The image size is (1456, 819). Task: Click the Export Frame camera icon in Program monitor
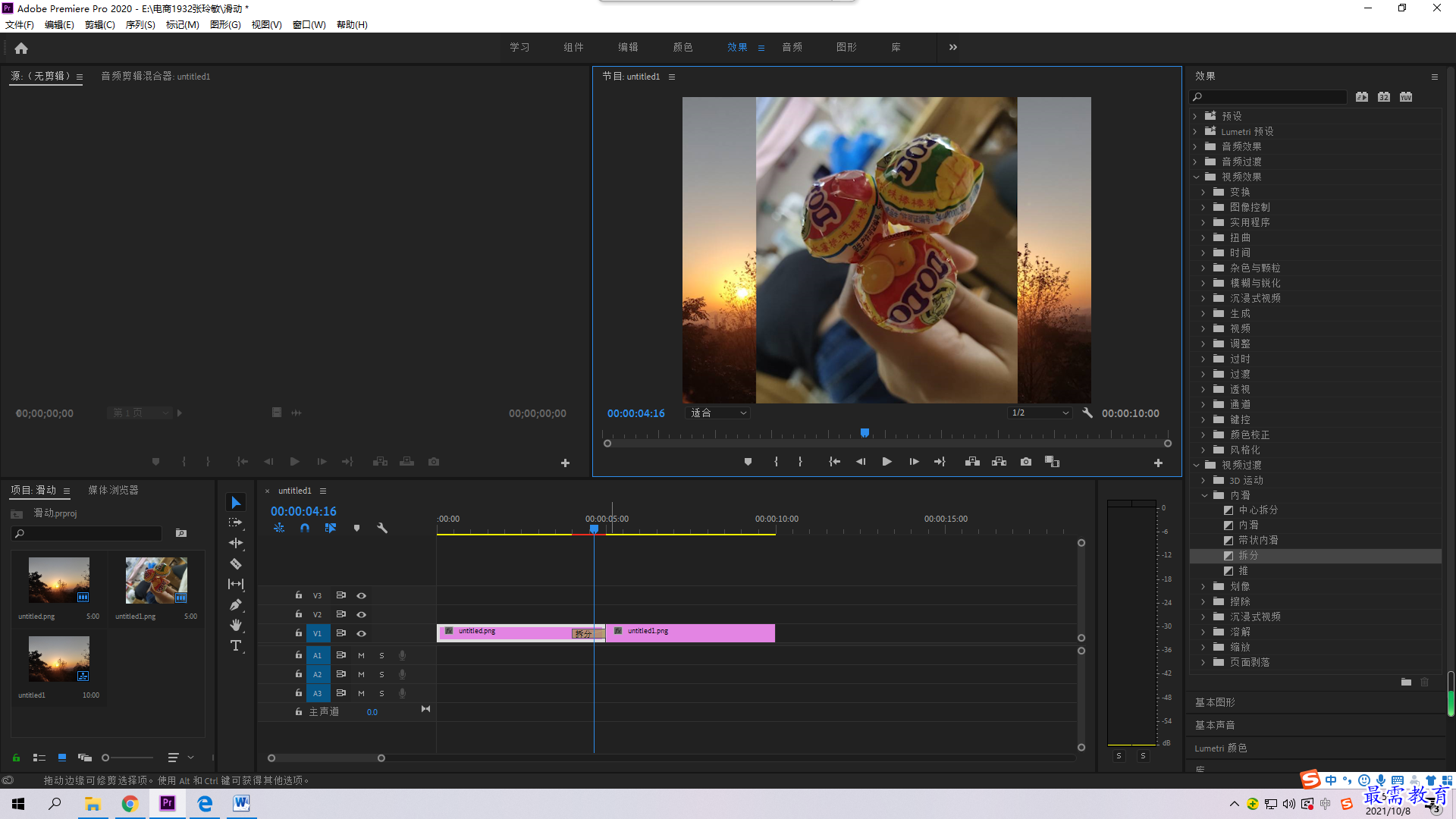(1026, 462)
